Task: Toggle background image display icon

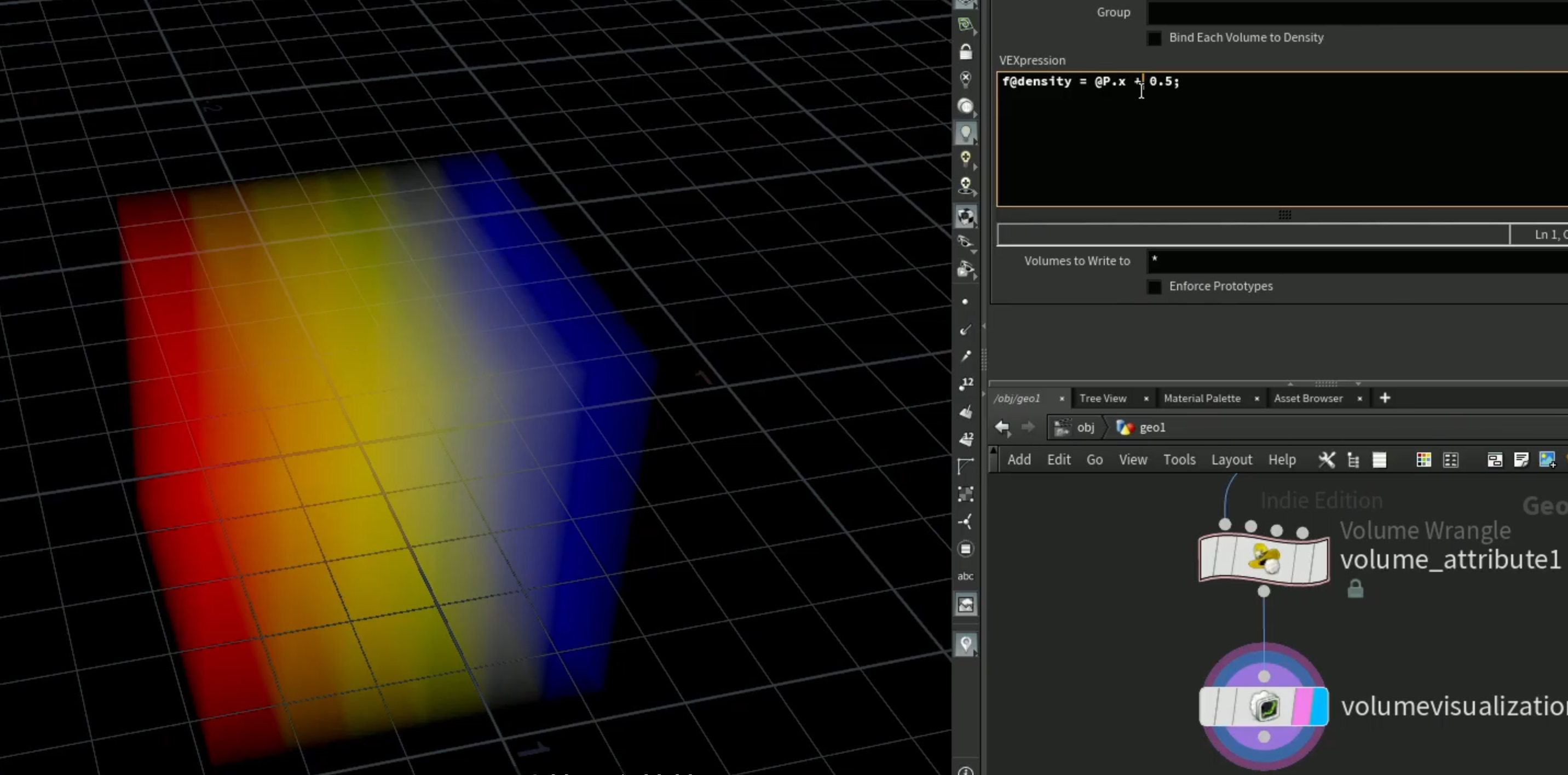Action: [966, 605]
